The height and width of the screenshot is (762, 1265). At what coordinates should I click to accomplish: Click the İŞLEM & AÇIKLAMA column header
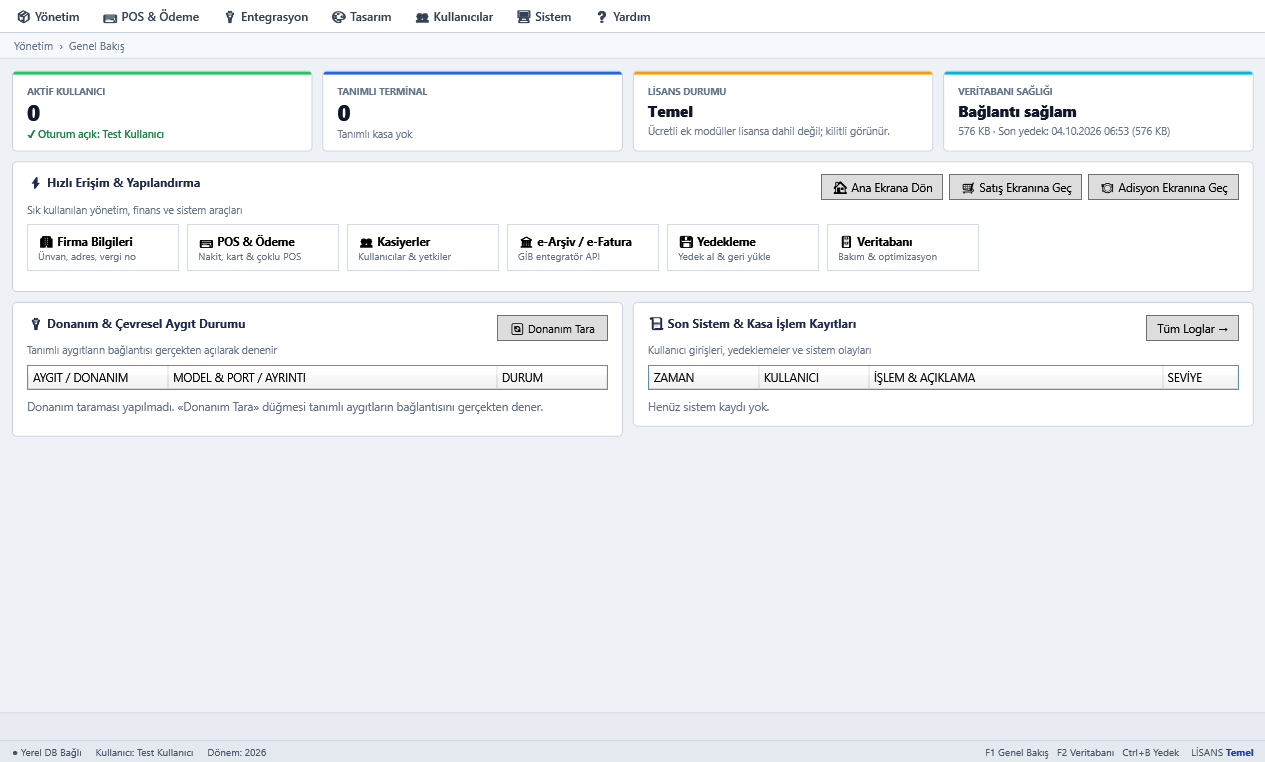[x=1016, y=378]
